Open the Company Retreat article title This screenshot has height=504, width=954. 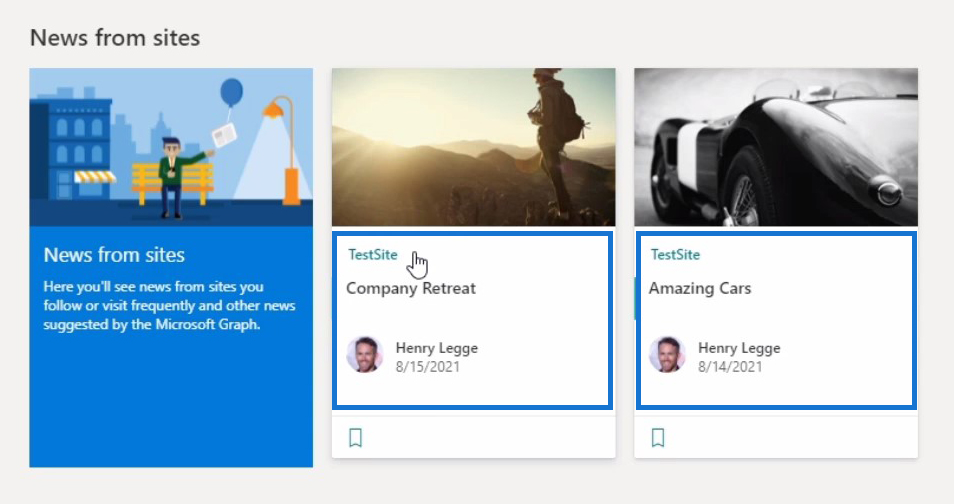411,288
